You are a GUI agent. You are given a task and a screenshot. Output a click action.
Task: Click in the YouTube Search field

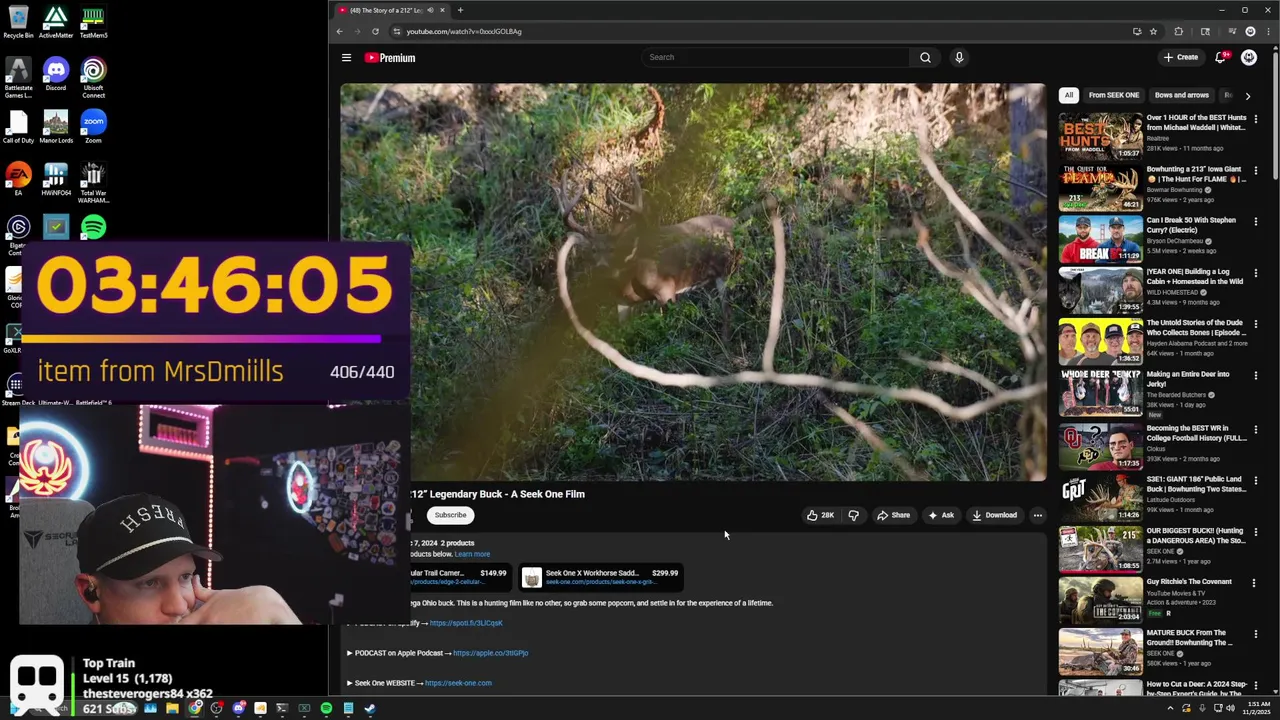775,57
